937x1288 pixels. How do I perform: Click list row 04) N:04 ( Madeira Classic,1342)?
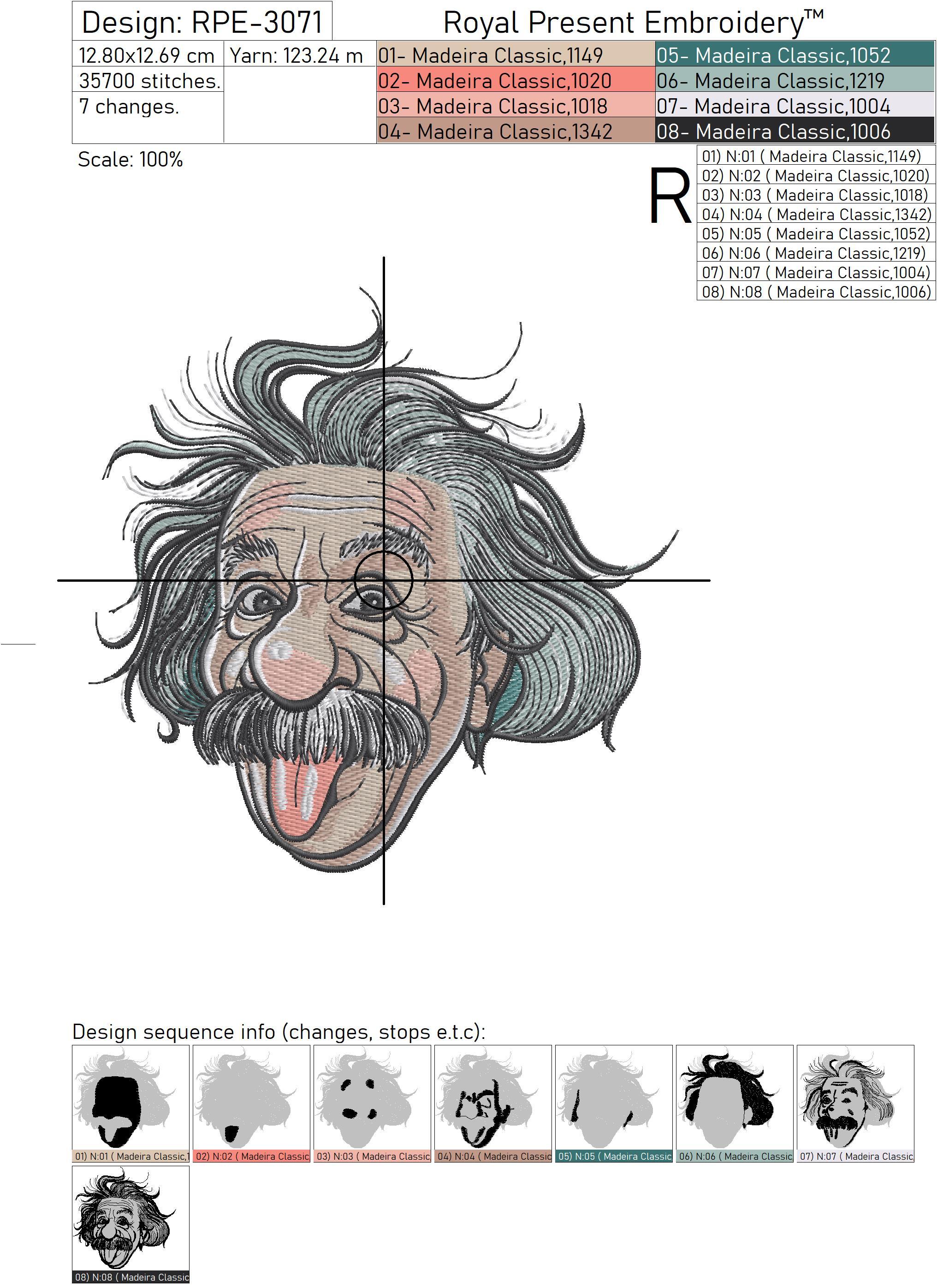click(x=816, y=214)
